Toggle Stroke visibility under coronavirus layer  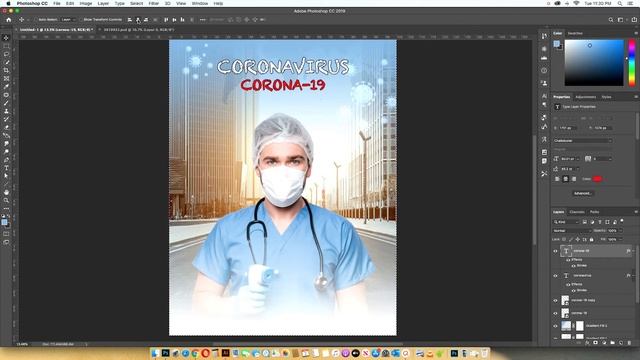click(x=573, y=290)
